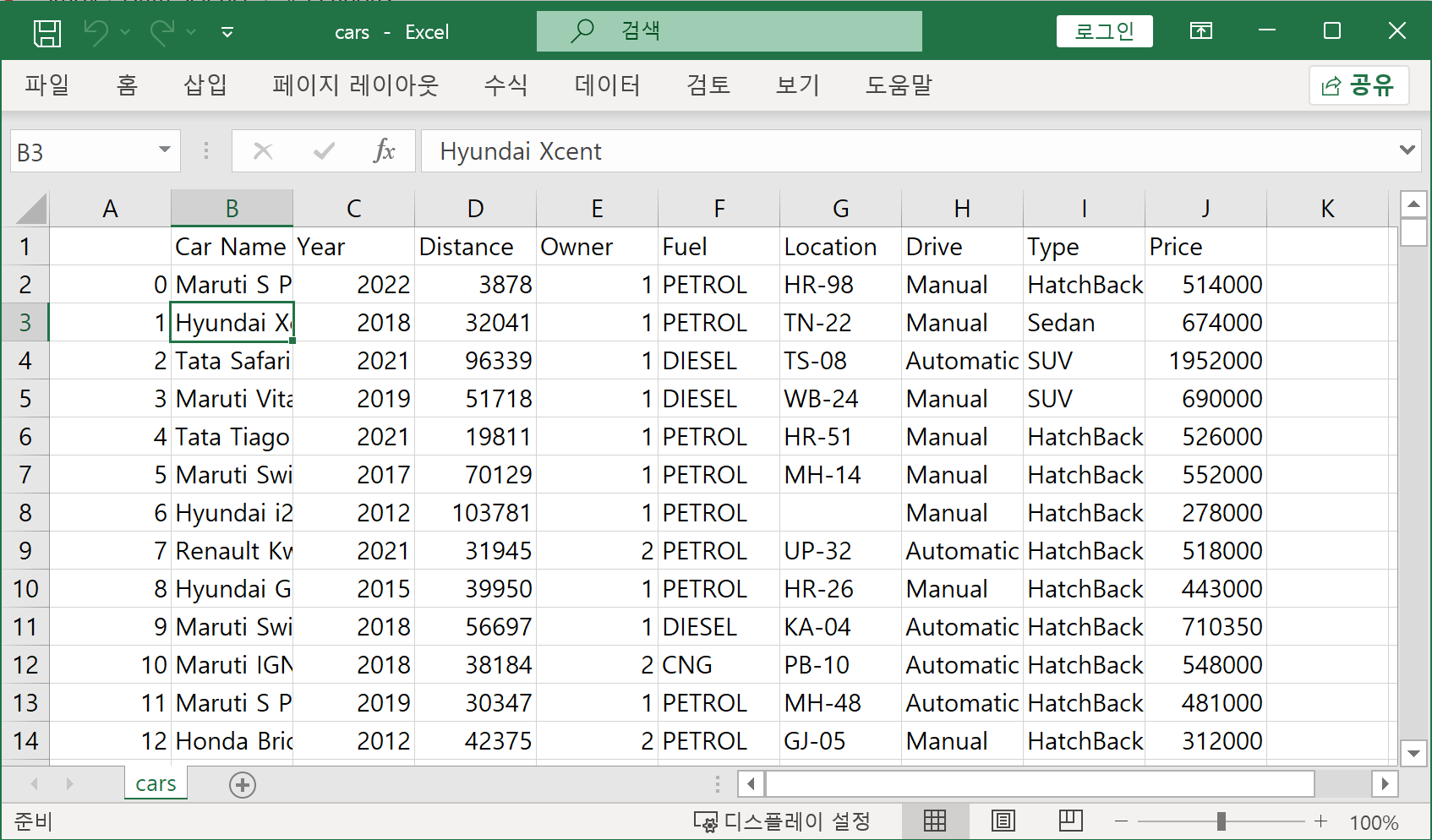Select the cars sheet tab
Viewport: 1432px width, 840px height.
click(x=156, y=783)
